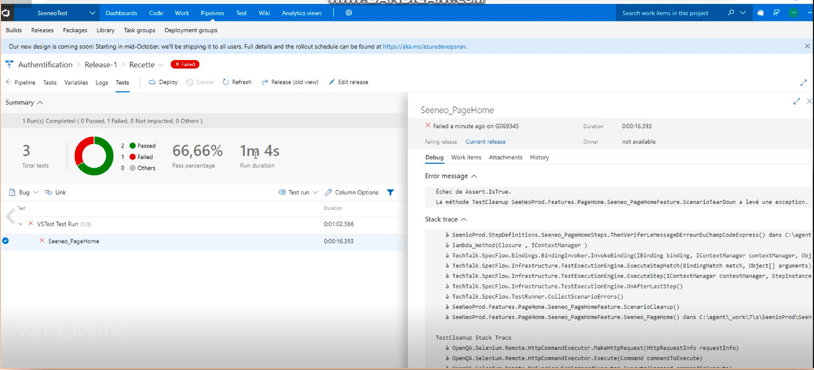Click the search magnifier icon
Screen dimensions: 814x370
tap(731, 13)
